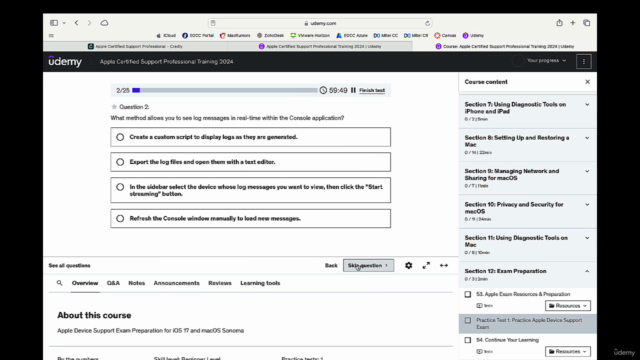Expand Section 11: Using Diagnostic Tools on Mac

coord(527,245)
